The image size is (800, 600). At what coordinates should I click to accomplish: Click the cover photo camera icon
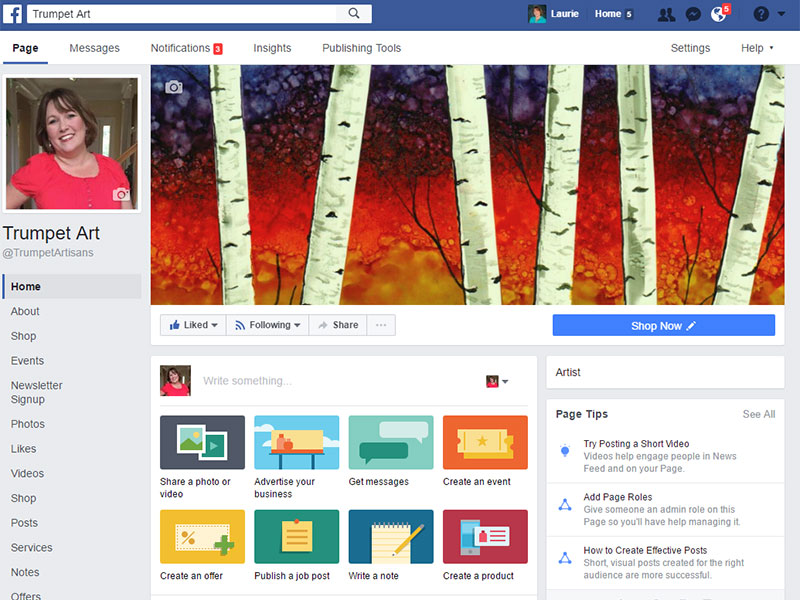tap(173, 87)
